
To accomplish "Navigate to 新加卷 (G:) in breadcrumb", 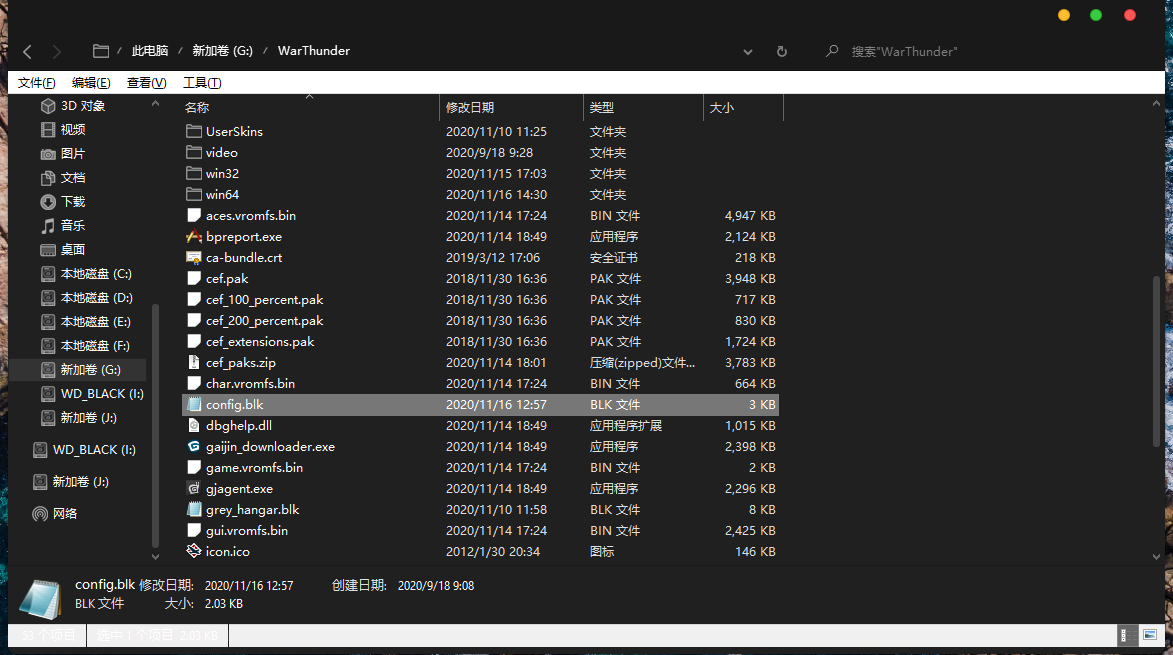I will [222, 51].
